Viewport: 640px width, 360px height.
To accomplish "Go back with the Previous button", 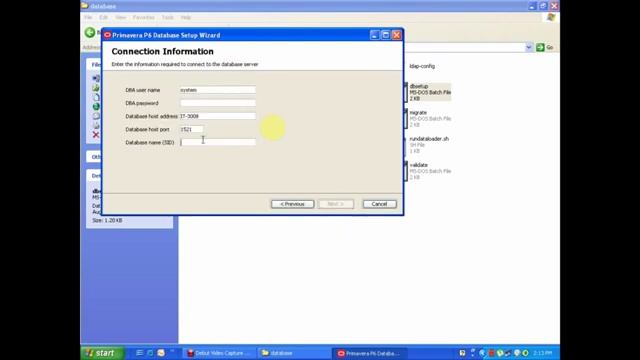I will coord(292,204).
